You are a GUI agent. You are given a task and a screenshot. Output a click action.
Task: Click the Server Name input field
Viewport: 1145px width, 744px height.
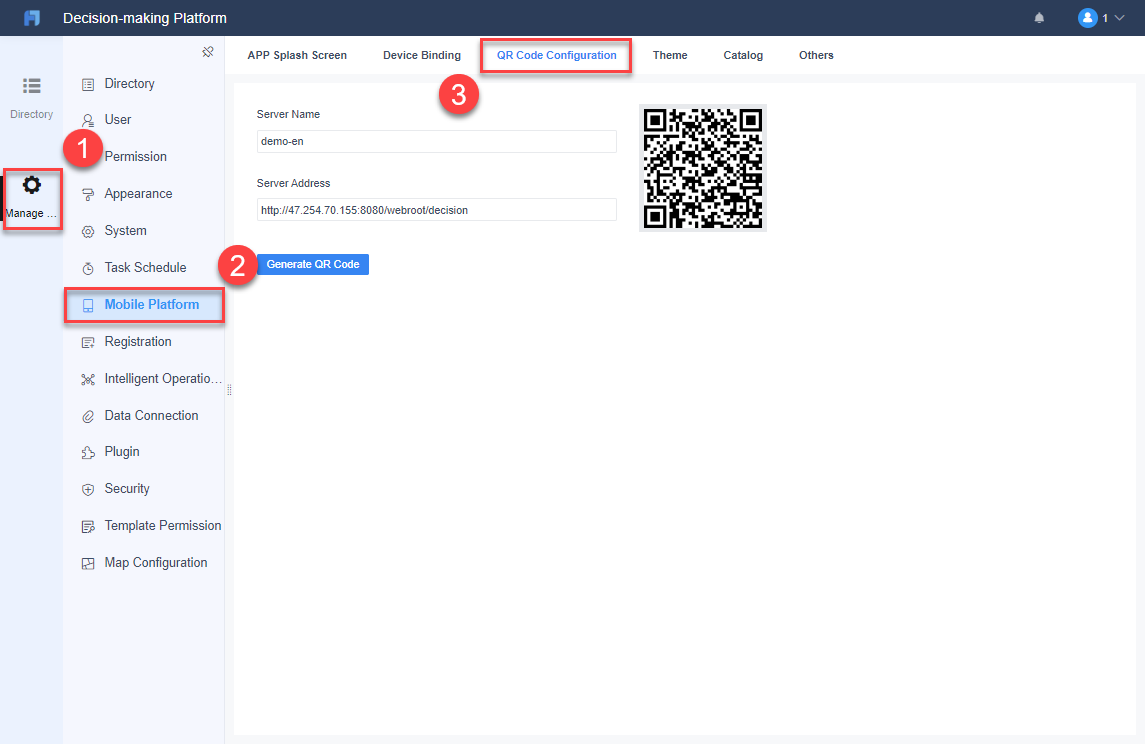tap(436, 141)
